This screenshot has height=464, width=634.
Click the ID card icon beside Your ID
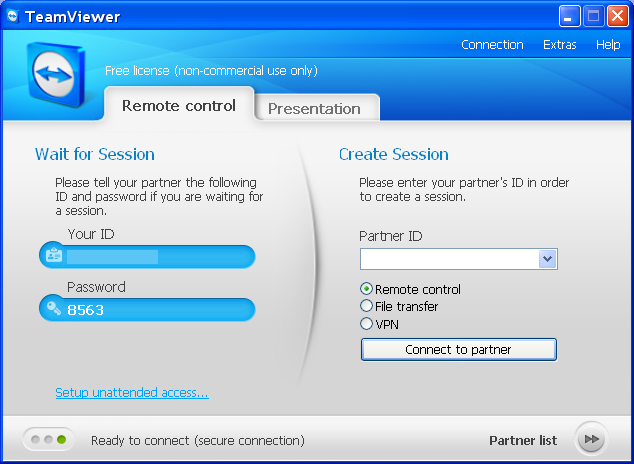[54, 255]
